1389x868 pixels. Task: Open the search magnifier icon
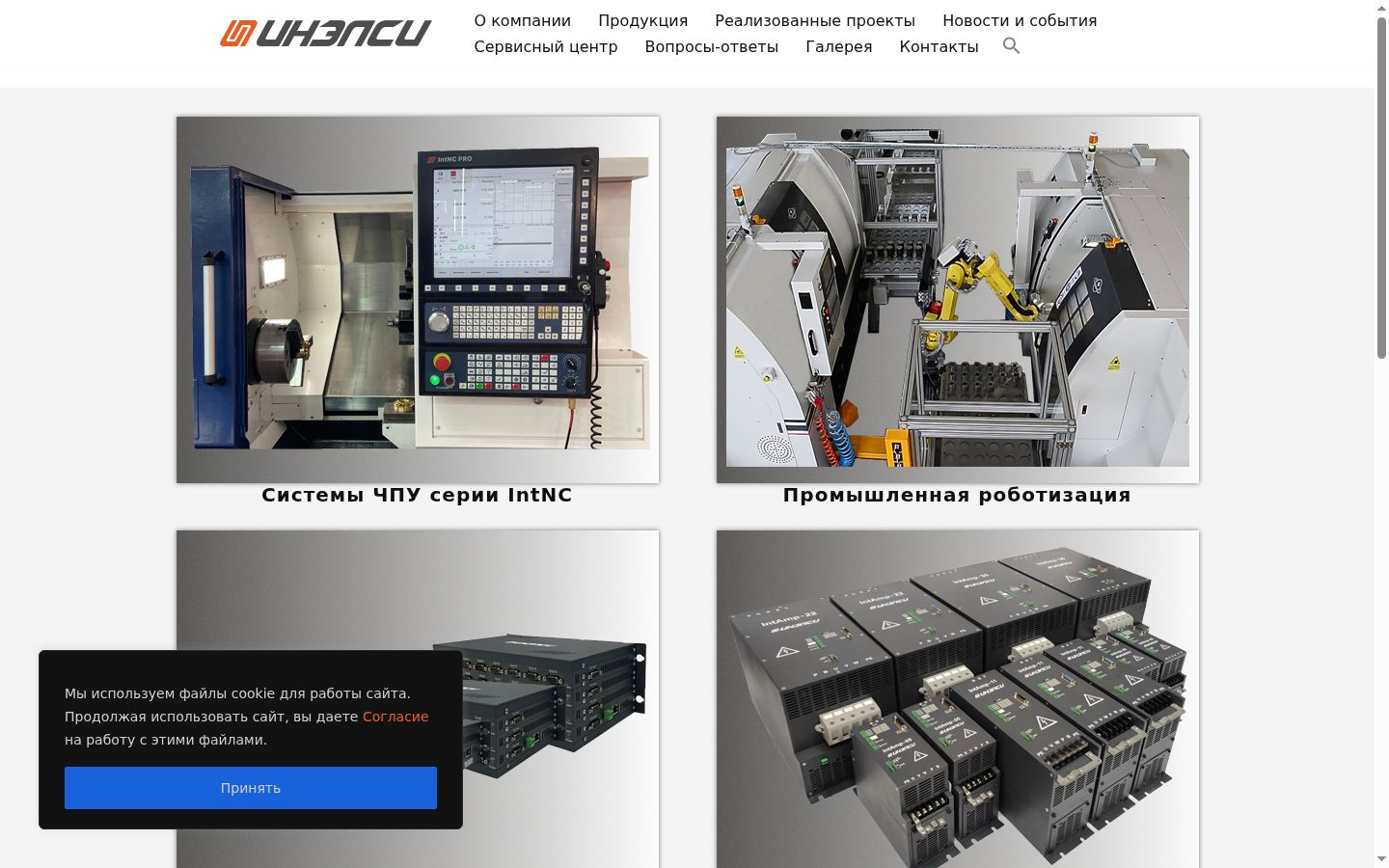[1011, 45]
